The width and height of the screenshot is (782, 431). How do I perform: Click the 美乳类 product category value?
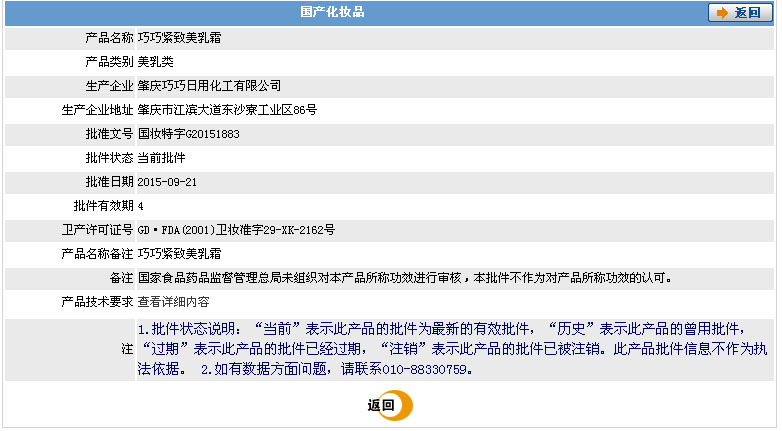155,61
